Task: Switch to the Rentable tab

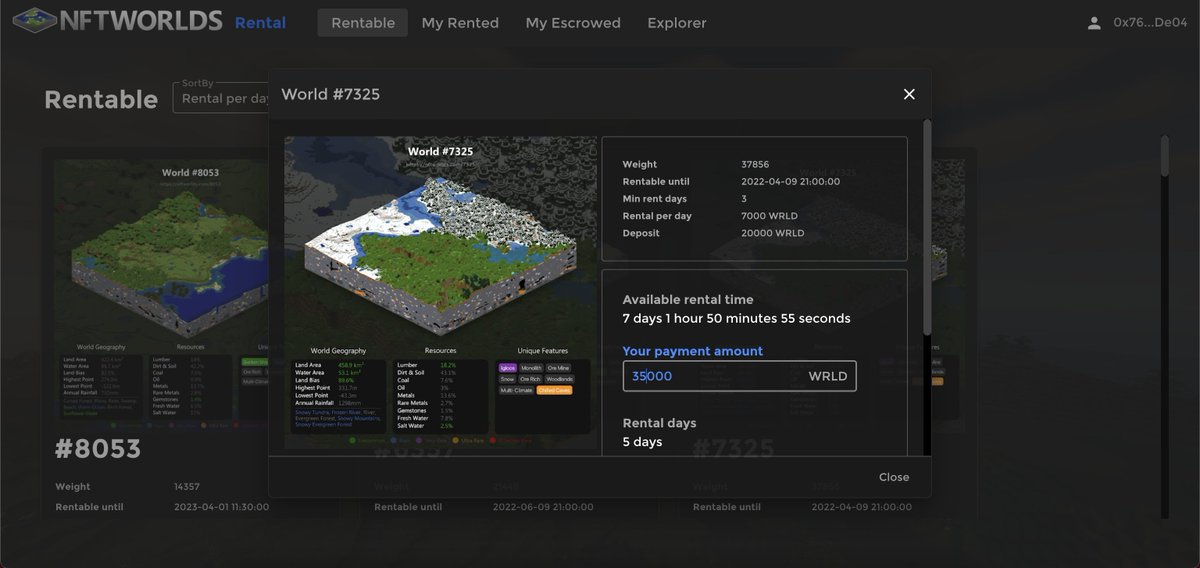Action: tap(363, 22)
